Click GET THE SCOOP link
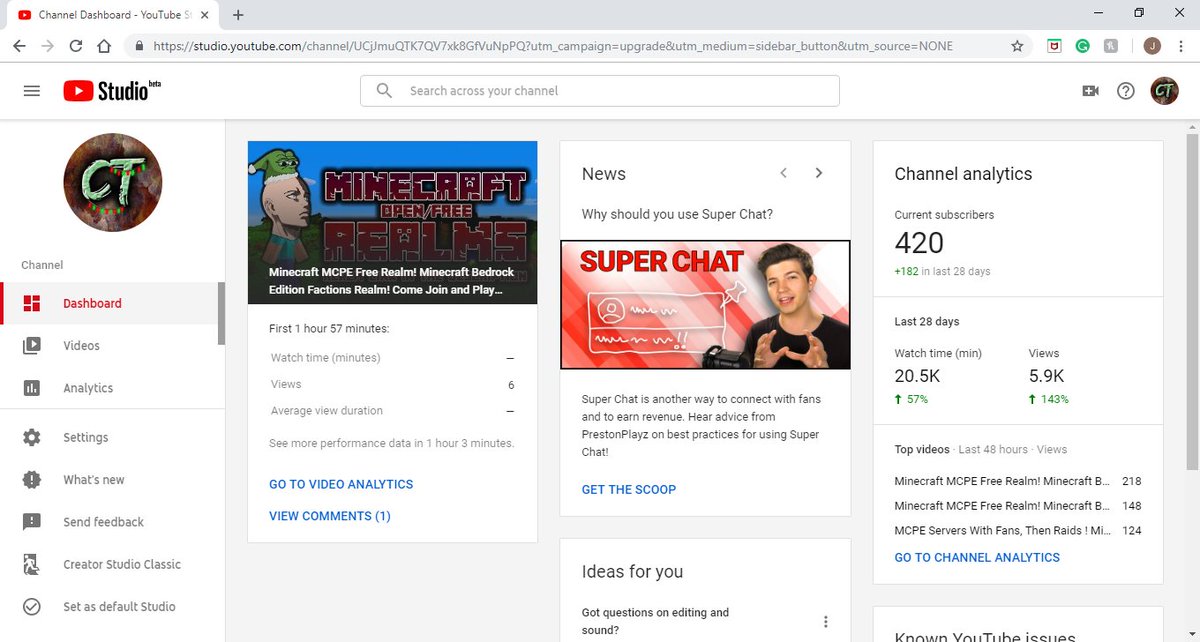1200x642 pixels. pos(629,489)
